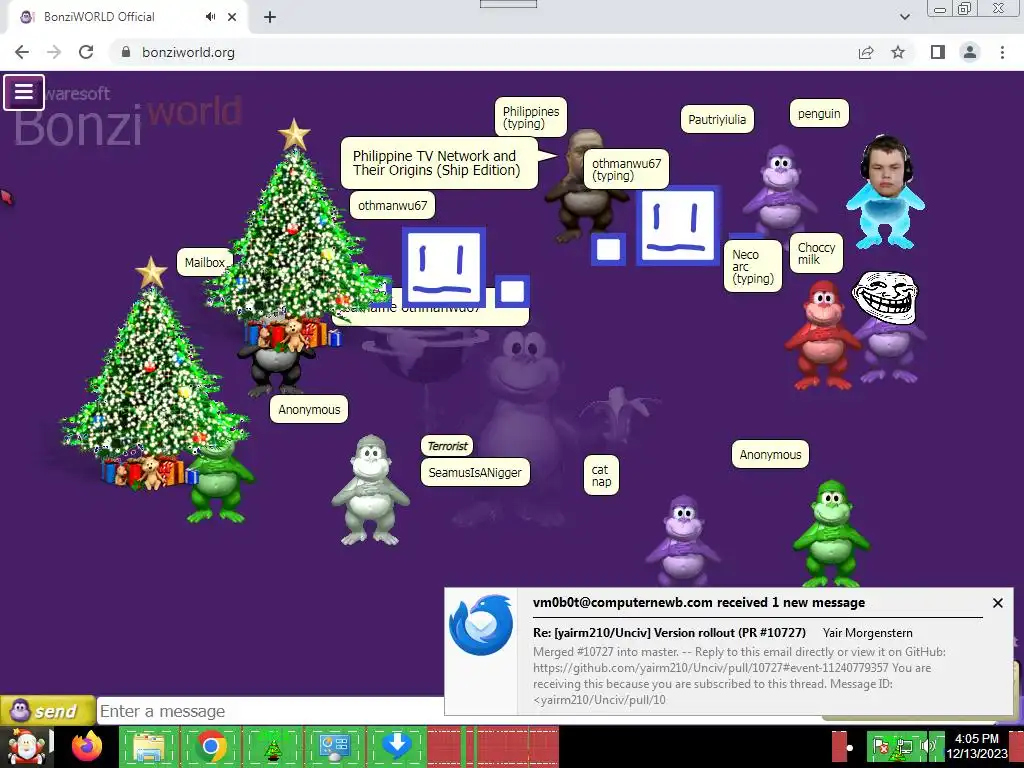Open File Explorer from the taskbar
Viewport: 1024px width, 768px height.
pos(149,746)
